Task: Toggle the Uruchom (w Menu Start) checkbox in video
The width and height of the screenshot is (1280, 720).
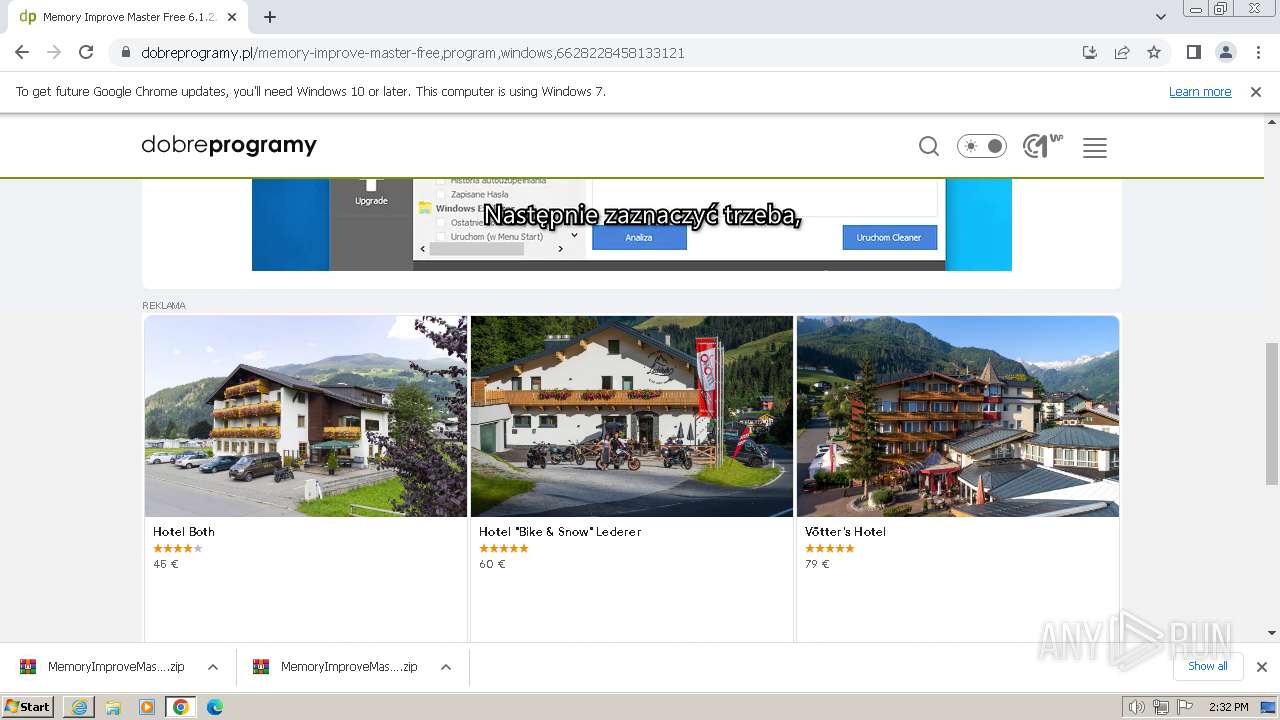Action: pyautogui.click(x=442, y=237)
